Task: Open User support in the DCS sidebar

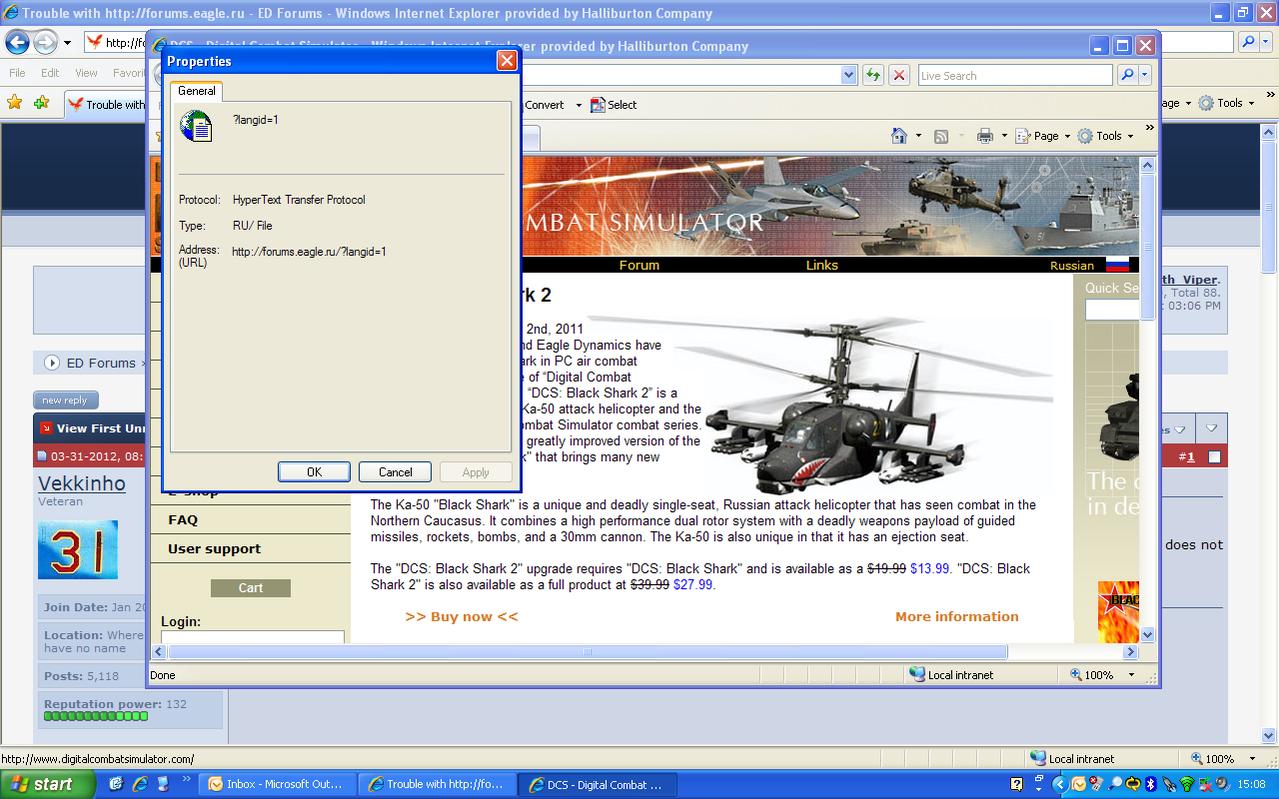Action: (x=214, y=549)
